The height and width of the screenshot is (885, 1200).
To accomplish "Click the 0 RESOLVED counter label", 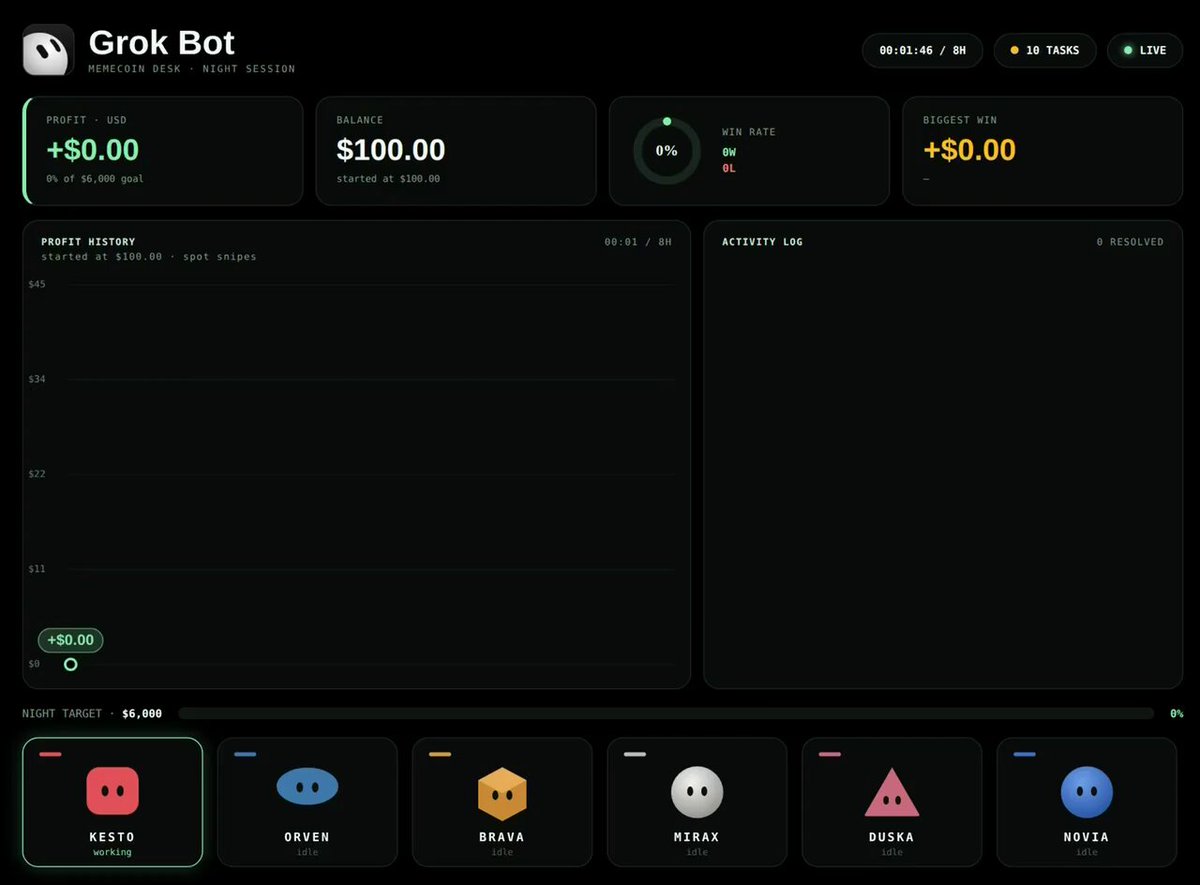I will point(1130,242).
